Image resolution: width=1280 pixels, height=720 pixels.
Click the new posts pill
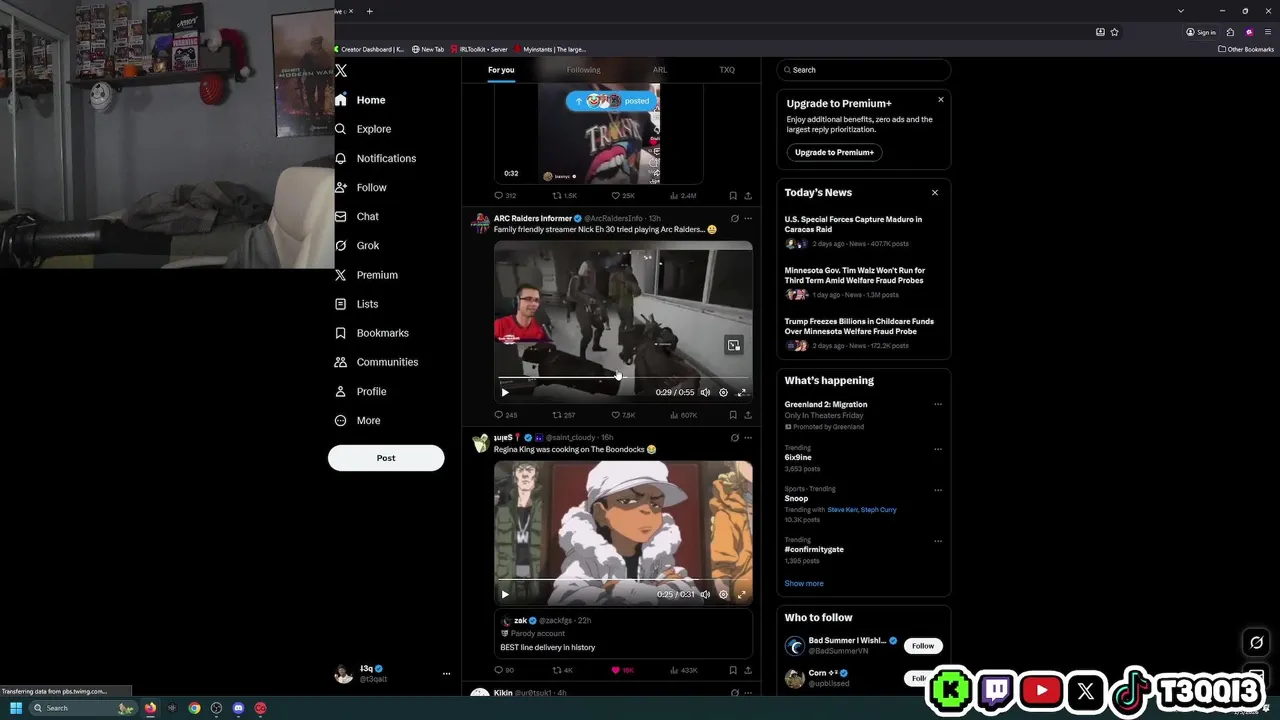tap(612, 101)
